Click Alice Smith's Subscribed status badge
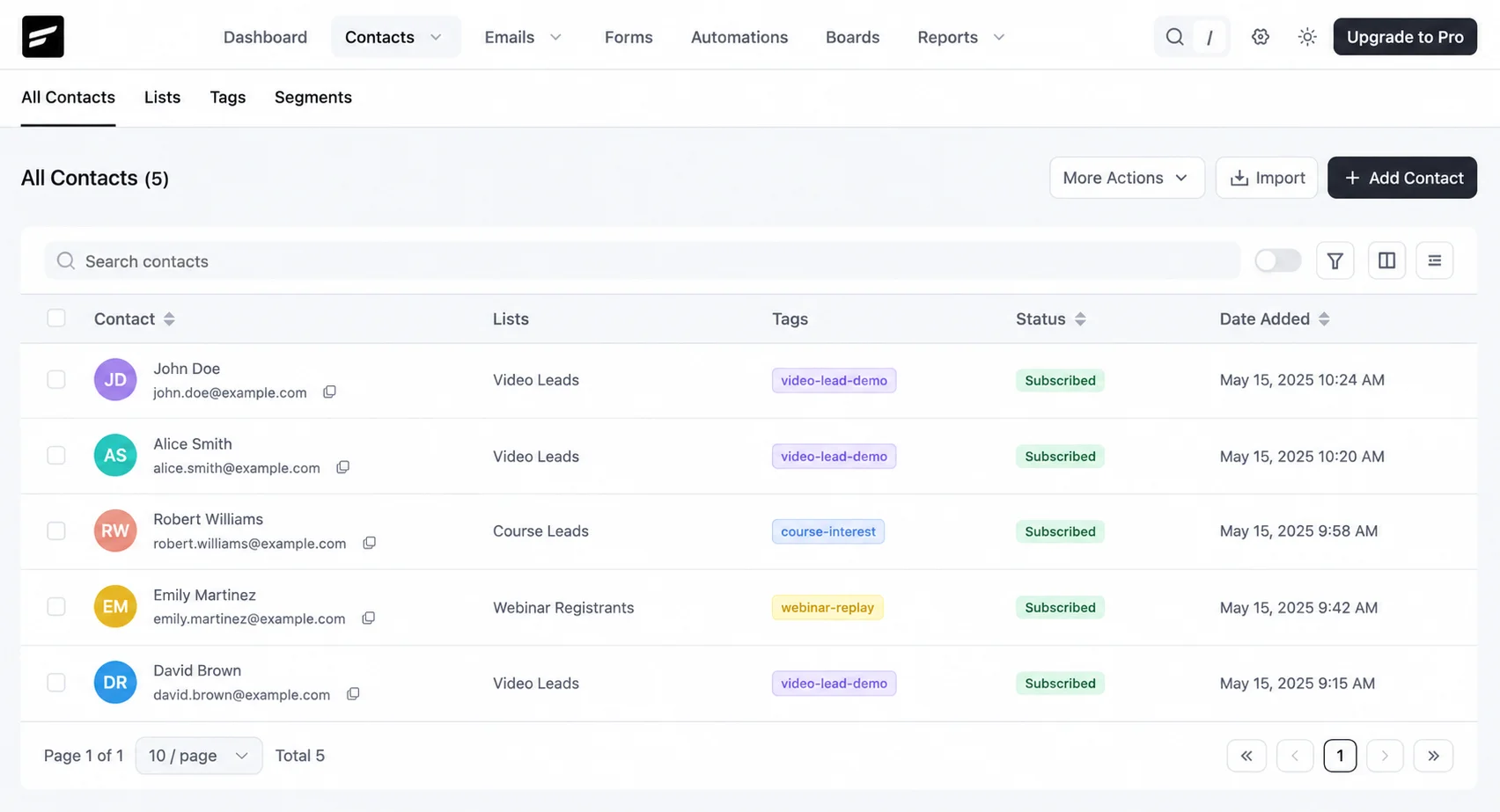 [x=1060, y=456]
